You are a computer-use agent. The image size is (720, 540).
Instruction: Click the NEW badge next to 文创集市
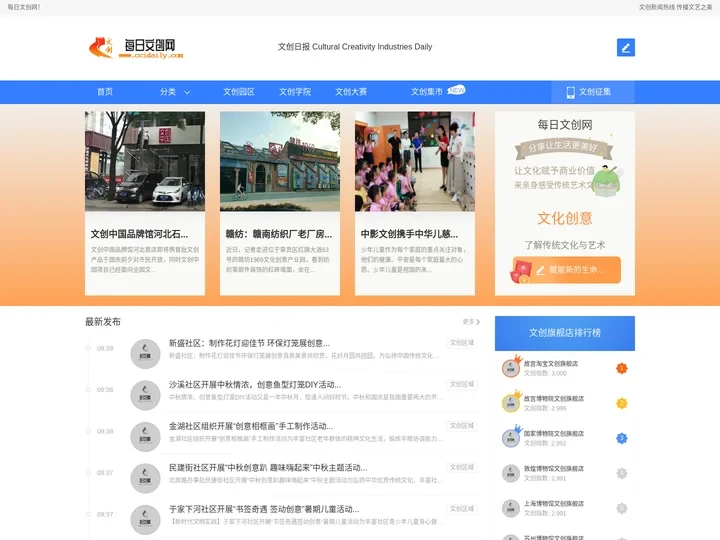tap(456, 90)
